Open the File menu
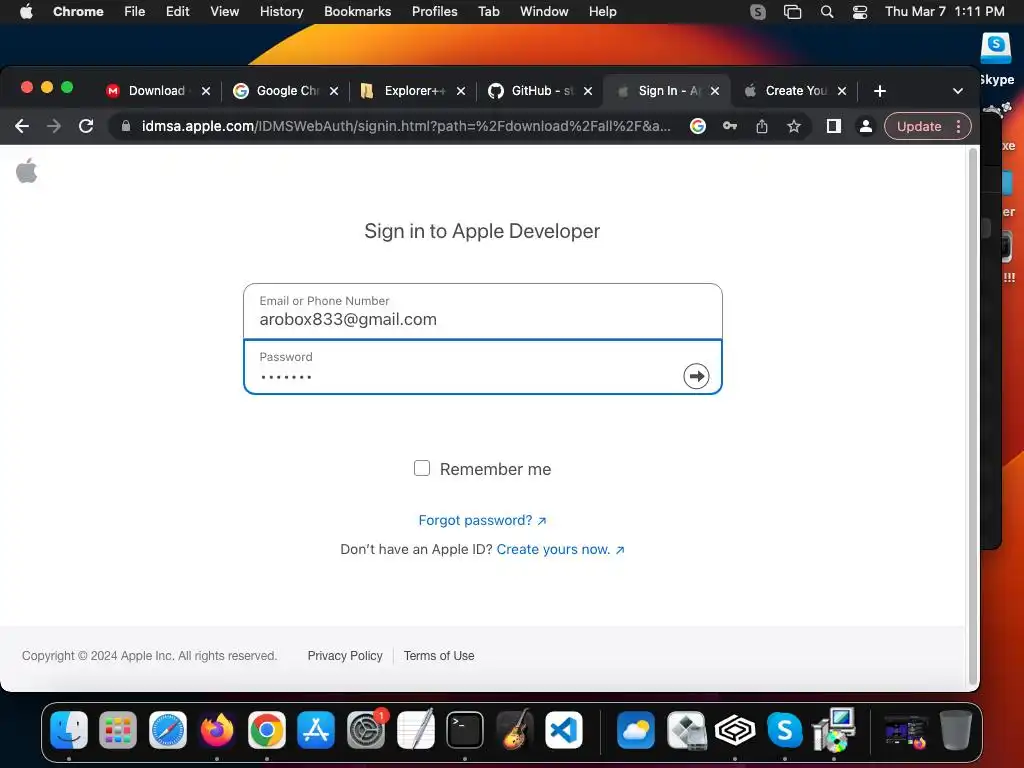Image resolution: width=1024 pixels, height=768 pixels. click(135, 12)
